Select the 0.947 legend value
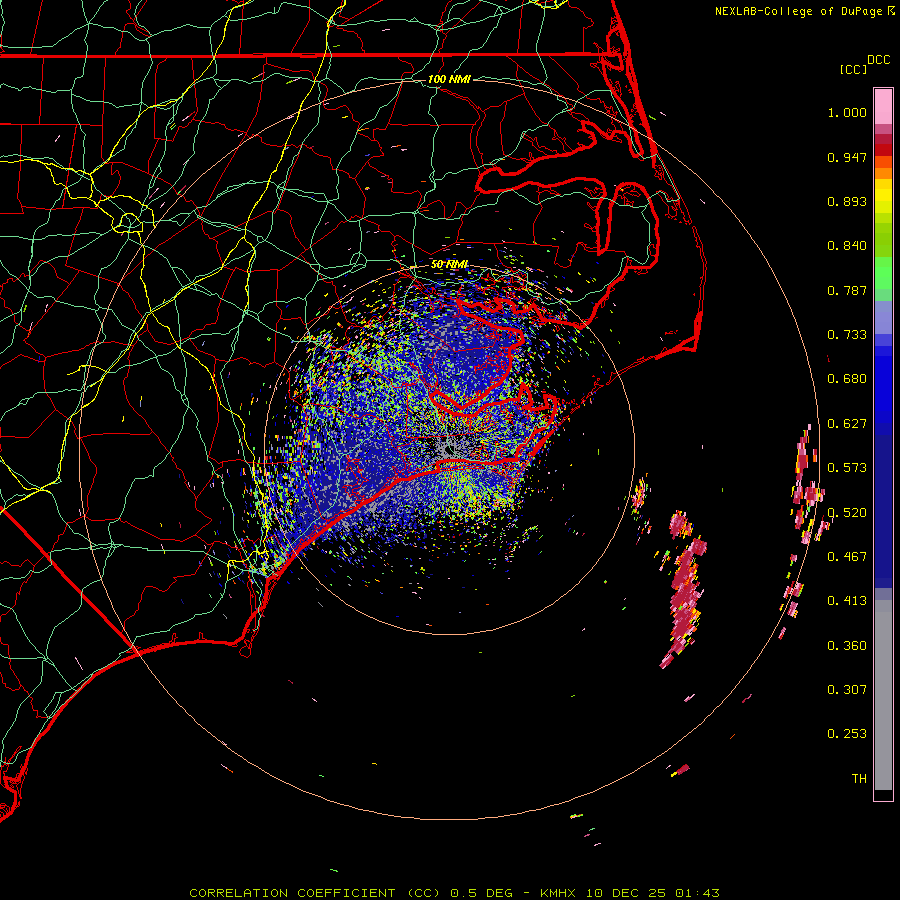900x900 pixels. [847, 157]
